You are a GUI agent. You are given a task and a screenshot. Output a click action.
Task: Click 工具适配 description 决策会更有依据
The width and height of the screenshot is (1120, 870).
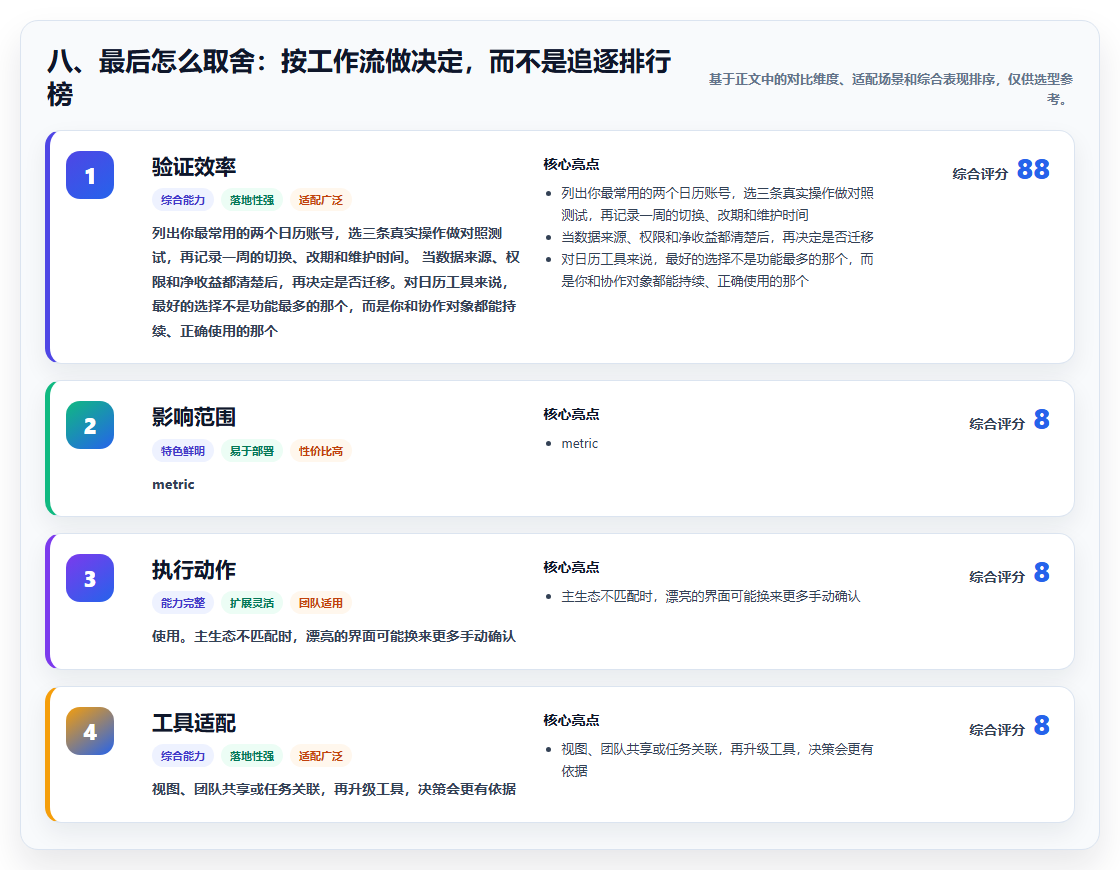[334, 789]
